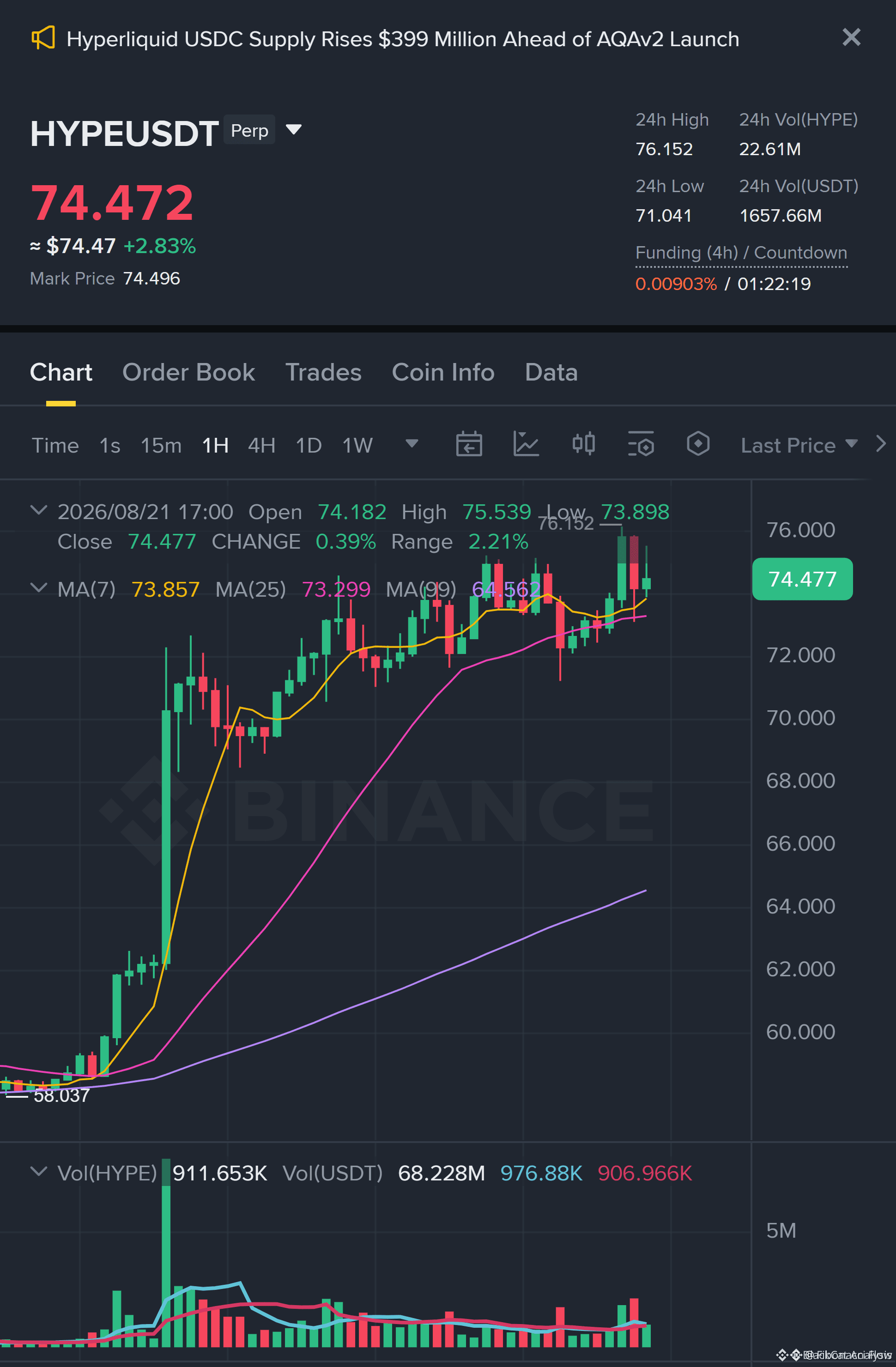This screenshot has width=896, height=1367.
Task: Select the 1H chart interval
Action: (x=215, y=445)
